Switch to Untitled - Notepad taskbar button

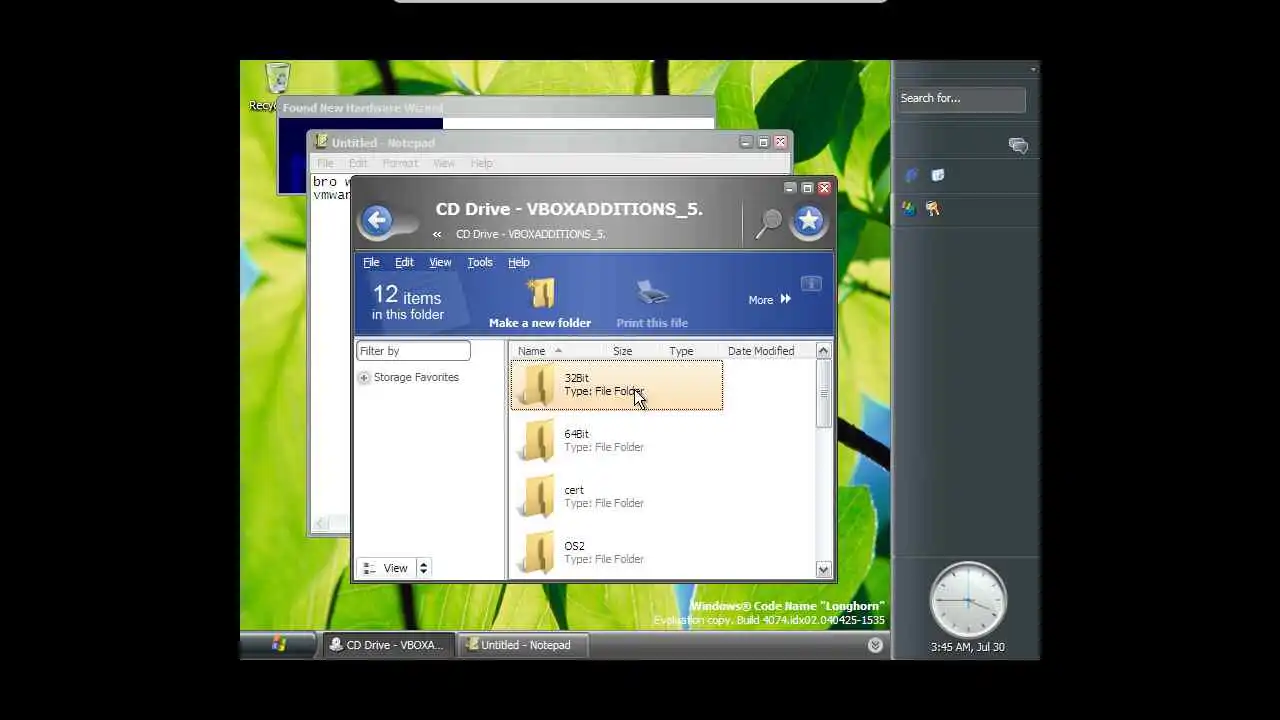click(523, 645)
